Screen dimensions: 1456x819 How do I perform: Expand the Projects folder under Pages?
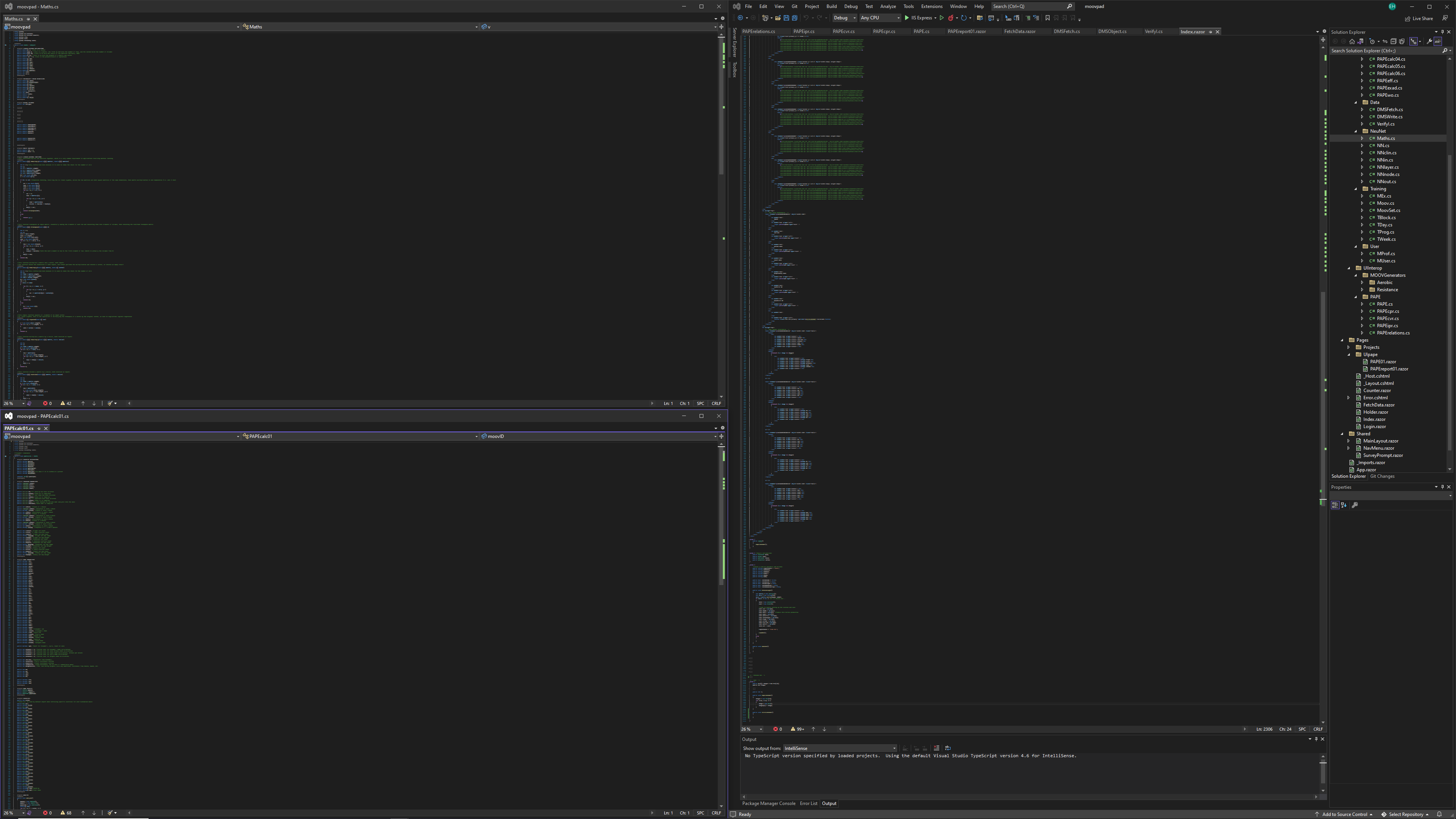point(1349,348)
